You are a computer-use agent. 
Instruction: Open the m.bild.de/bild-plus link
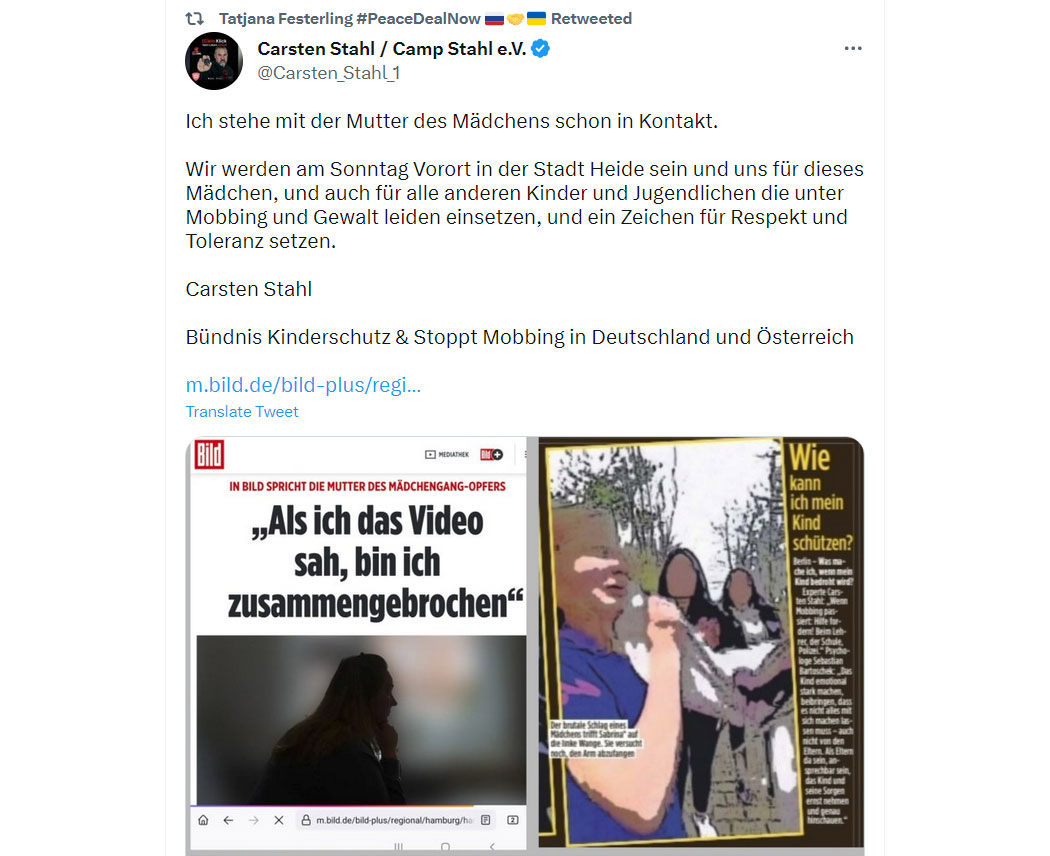click(x=303, y=385)
